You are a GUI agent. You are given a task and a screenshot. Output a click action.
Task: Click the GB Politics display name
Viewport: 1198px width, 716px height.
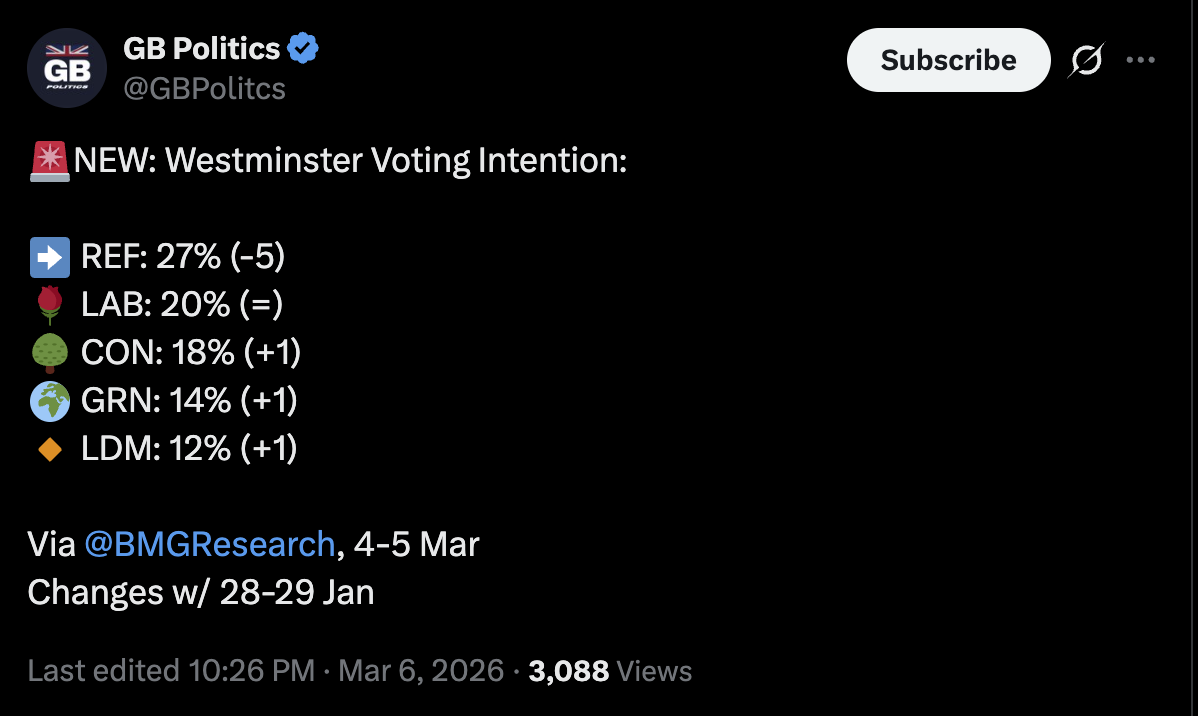201,47
